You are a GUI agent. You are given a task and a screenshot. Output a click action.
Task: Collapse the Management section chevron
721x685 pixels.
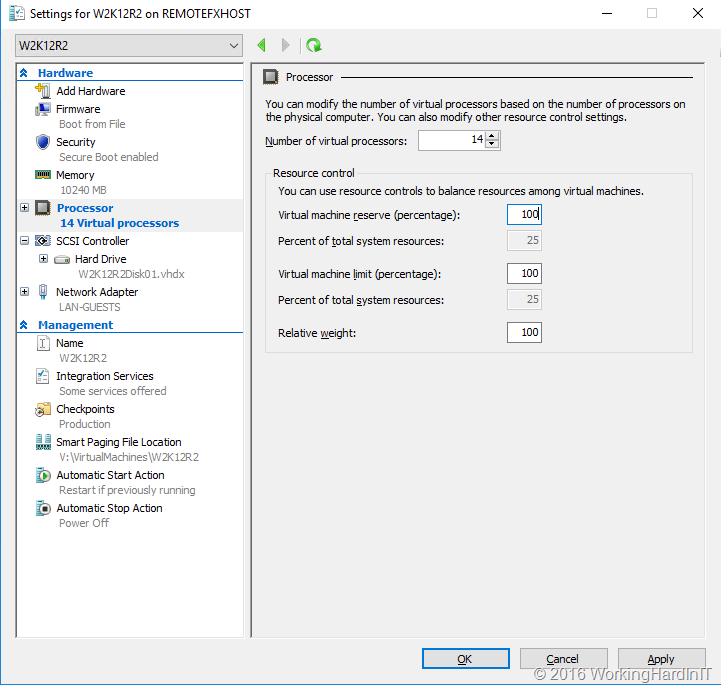[x=24, y=325]
